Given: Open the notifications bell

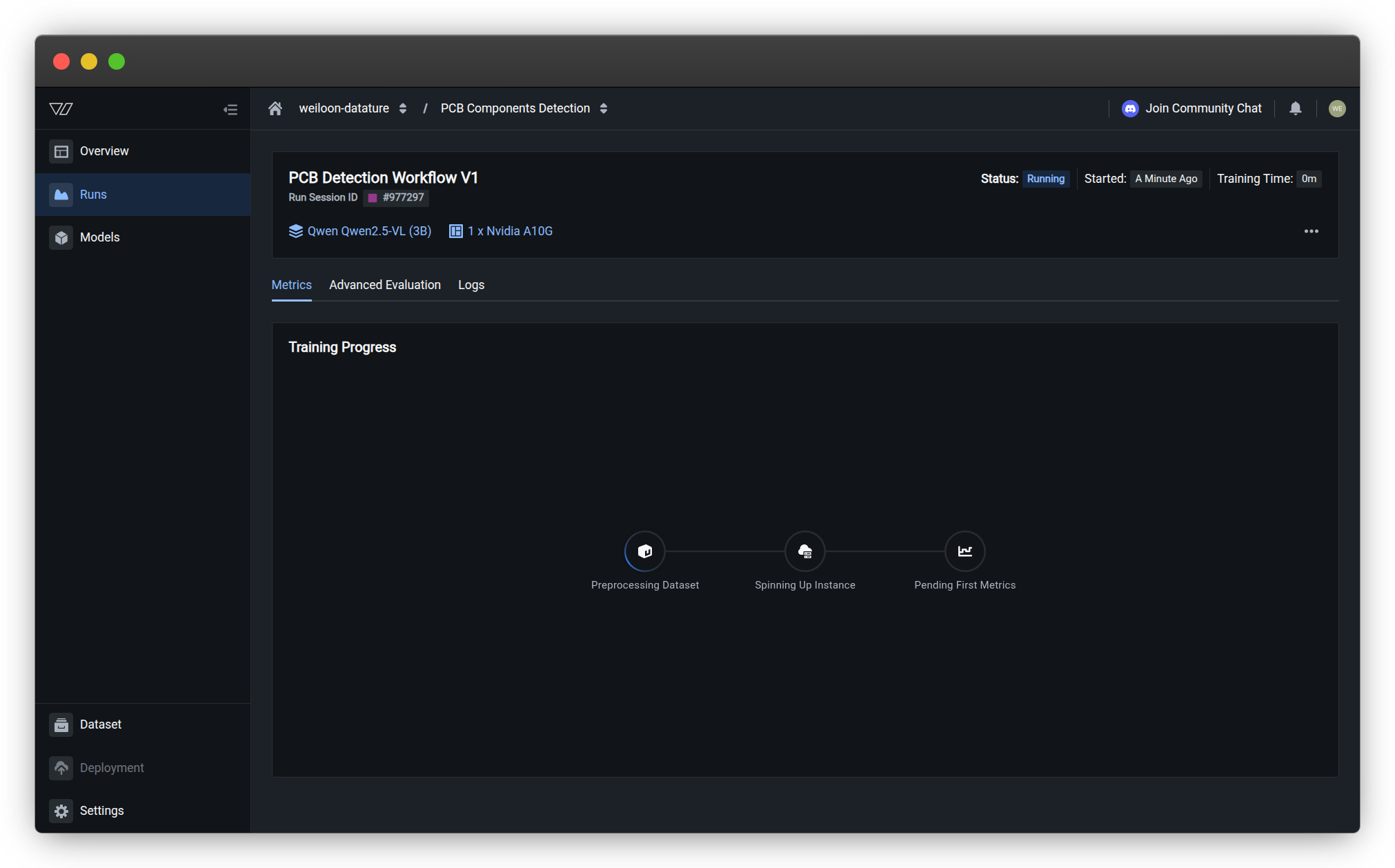Looking at the screenshot, I should 1295,108.
